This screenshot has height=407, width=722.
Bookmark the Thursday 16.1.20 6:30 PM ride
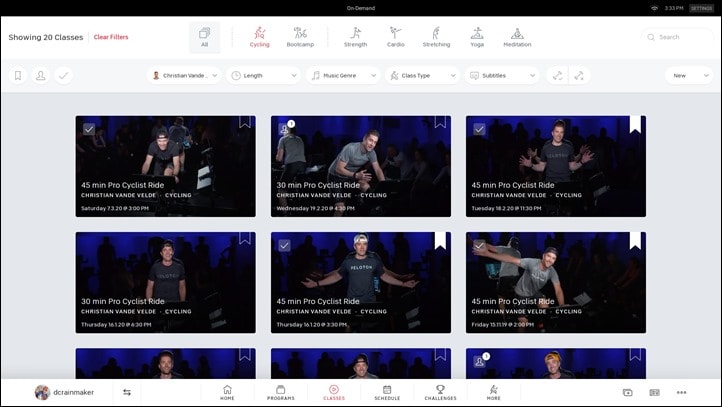[245, 238]
